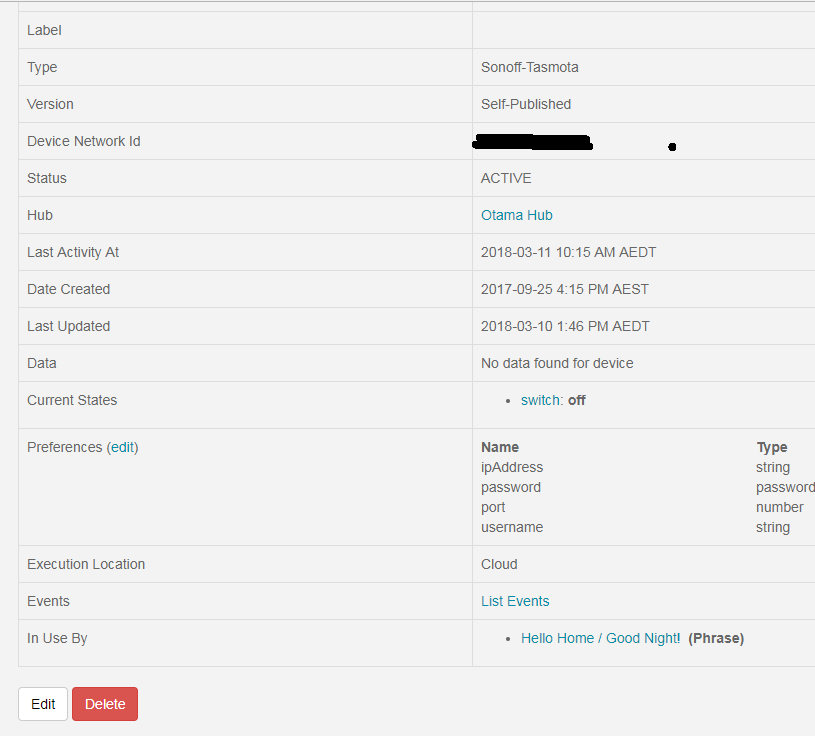This screenshot has width=815, height=736.
Task: Click the redacted Device Network Id value
Action: pyautogui.click(x=532, y=141)
